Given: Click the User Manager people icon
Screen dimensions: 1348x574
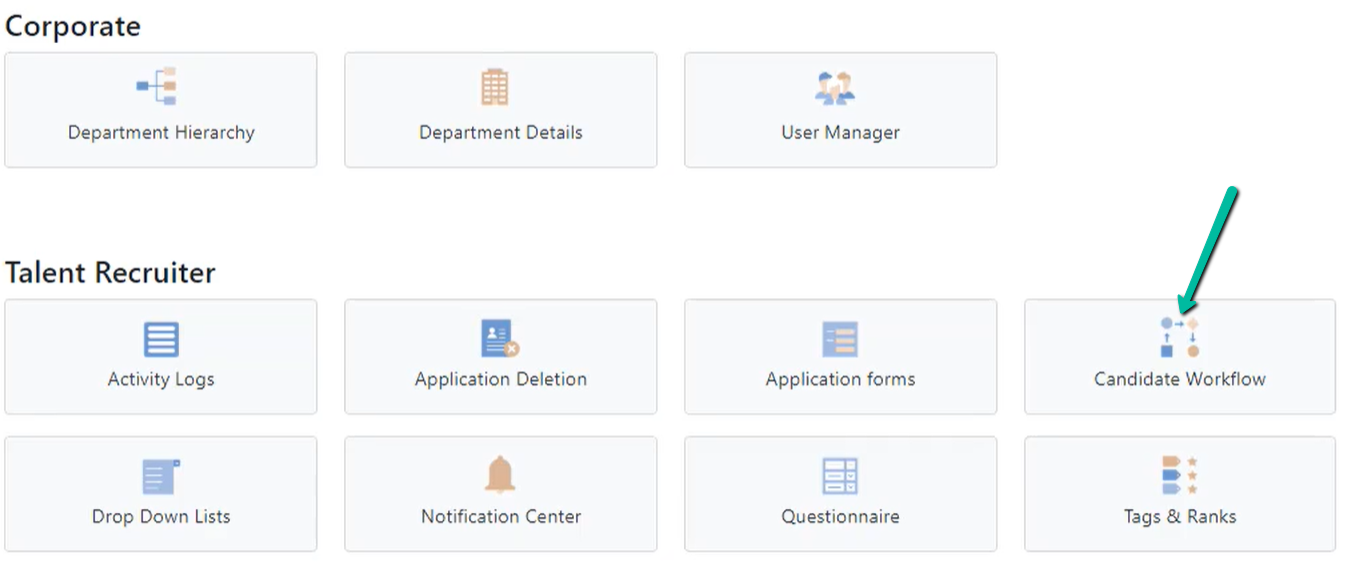Looking at the screenshot, I should [x=835, y=88].
